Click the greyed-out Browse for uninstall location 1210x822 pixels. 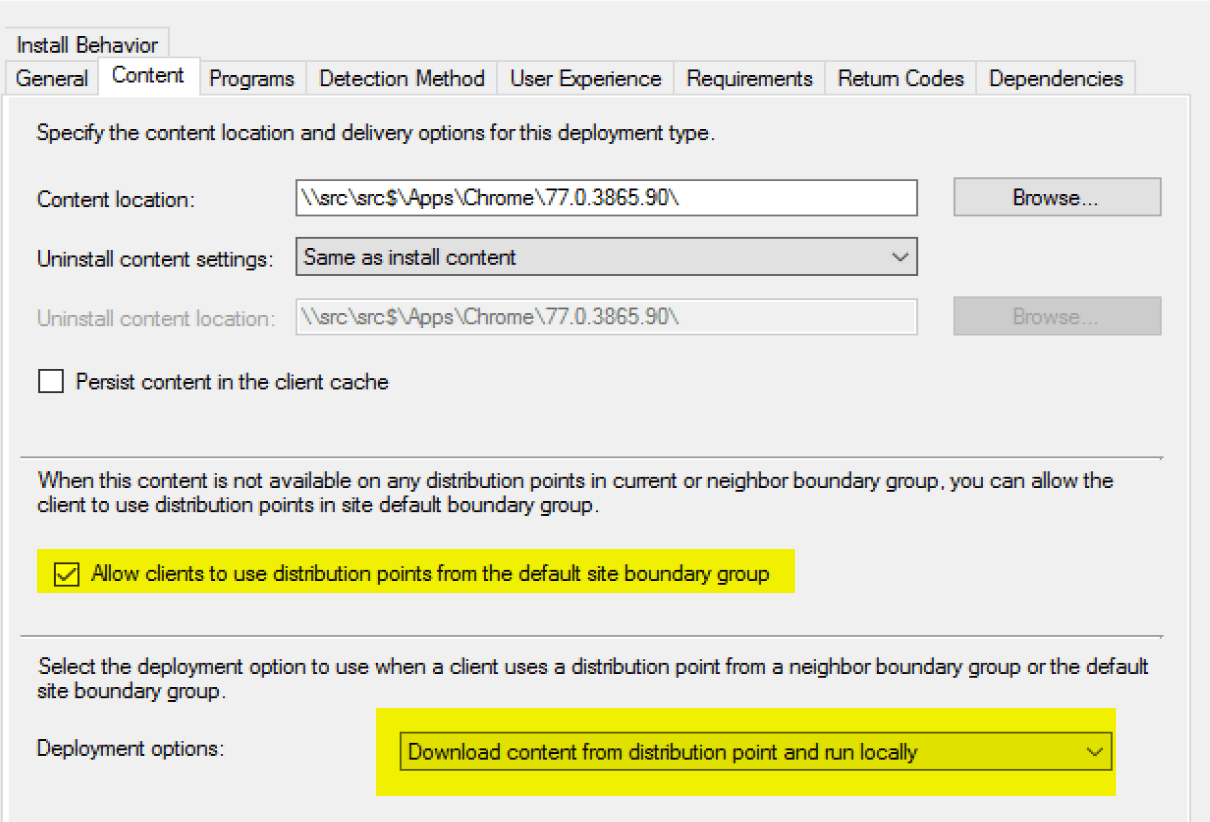point(1056,316)
